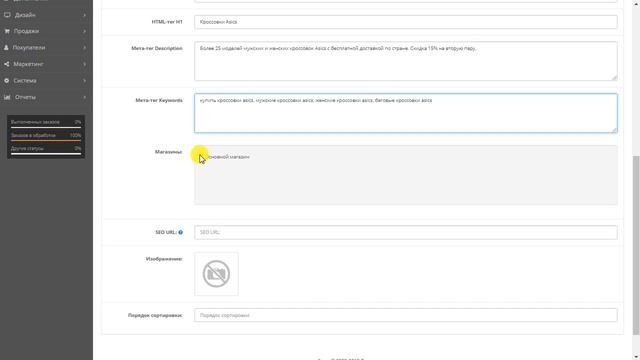640x360 pixels.
Task: Click the Заказов в обработке progress bar
Action: [x=46, y=140]
